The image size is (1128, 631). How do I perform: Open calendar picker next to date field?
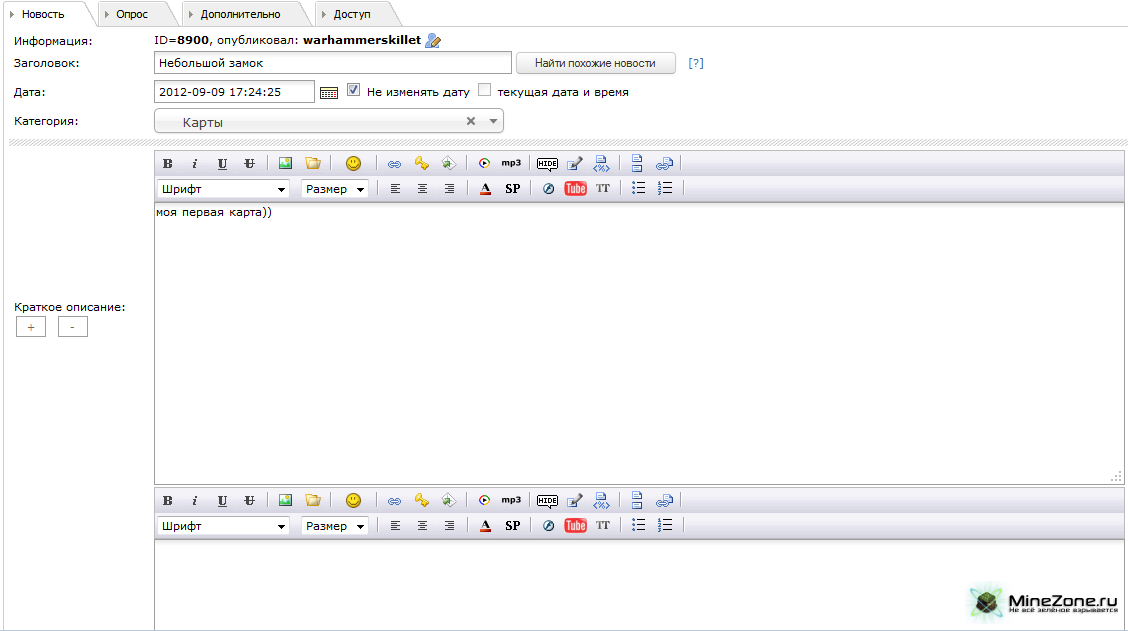329,92
